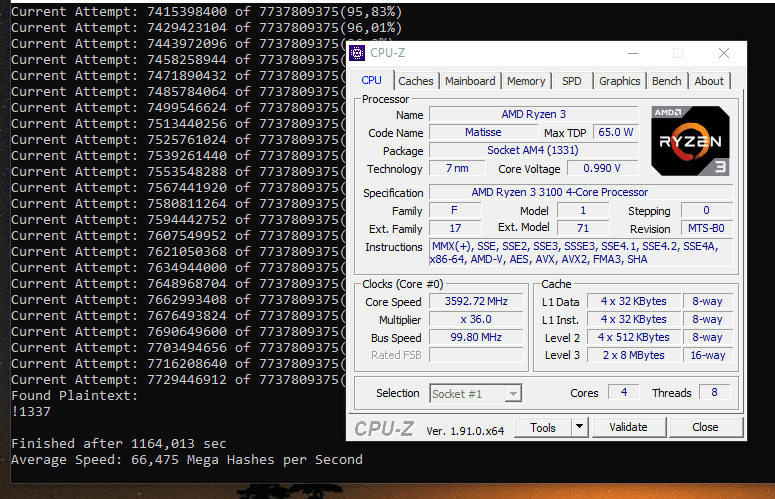Click the Threads value '8'

click(714, 392)
